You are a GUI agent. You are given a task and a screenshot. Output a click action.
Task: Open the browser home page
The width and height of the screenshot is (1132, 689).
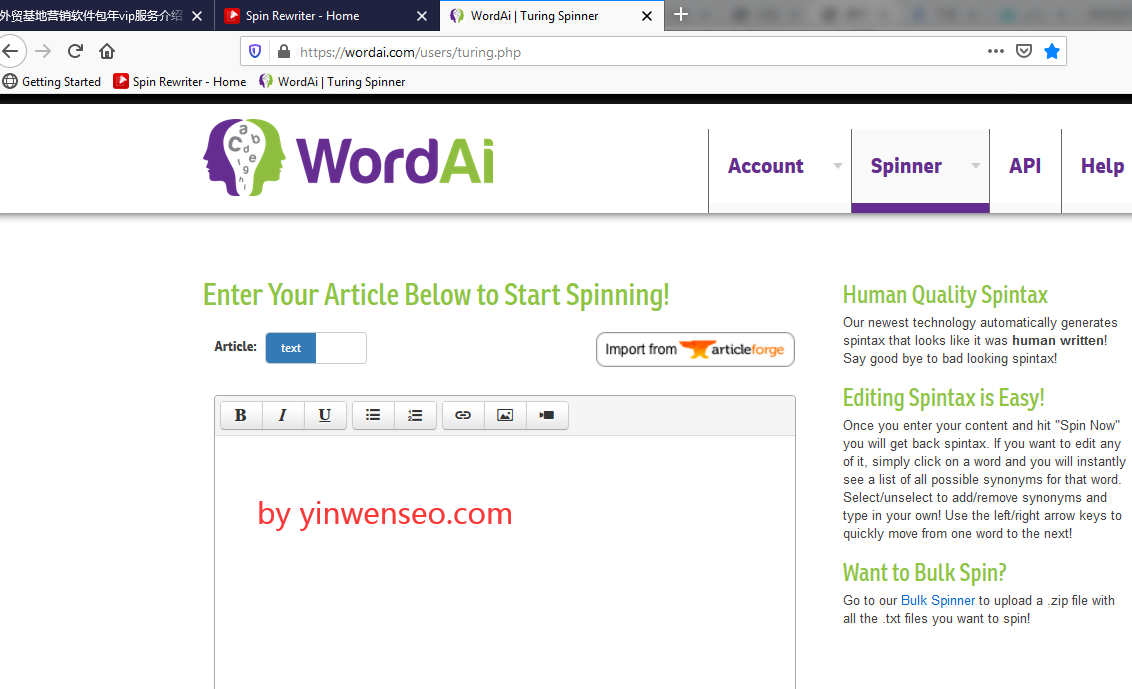[x=107, y=51]
